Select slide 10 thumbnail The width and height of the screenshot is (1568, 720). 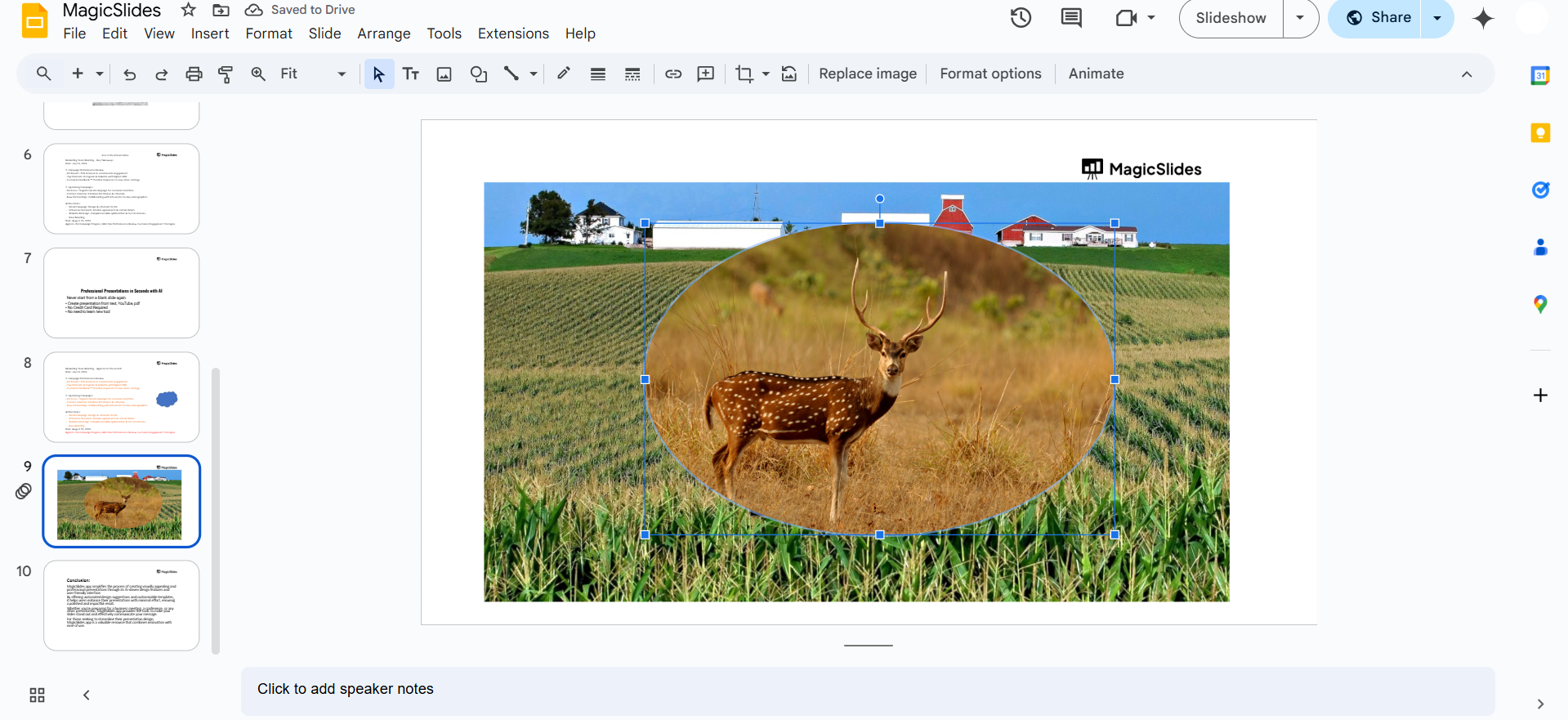122,605
